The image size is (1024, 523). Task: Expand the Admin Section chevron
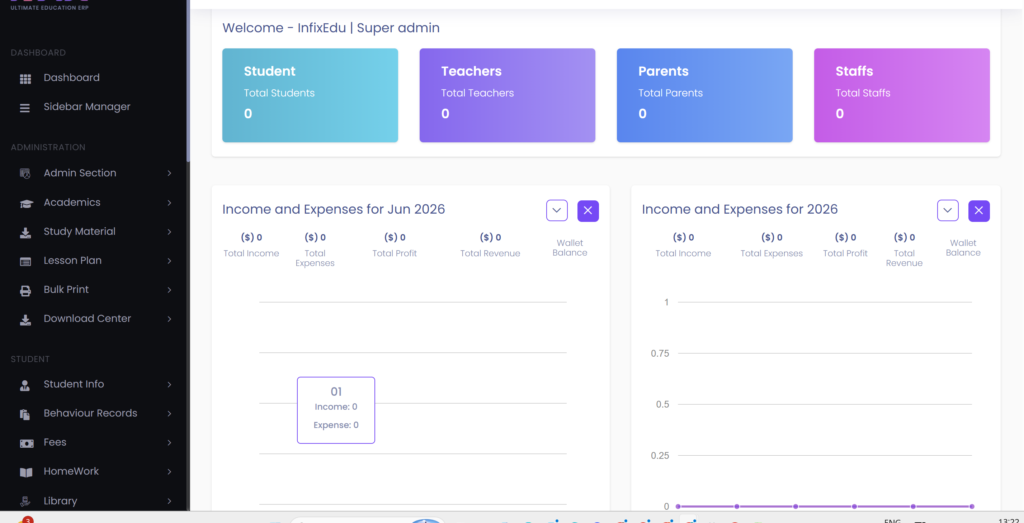pyautogui.click(x=169, y=173)
